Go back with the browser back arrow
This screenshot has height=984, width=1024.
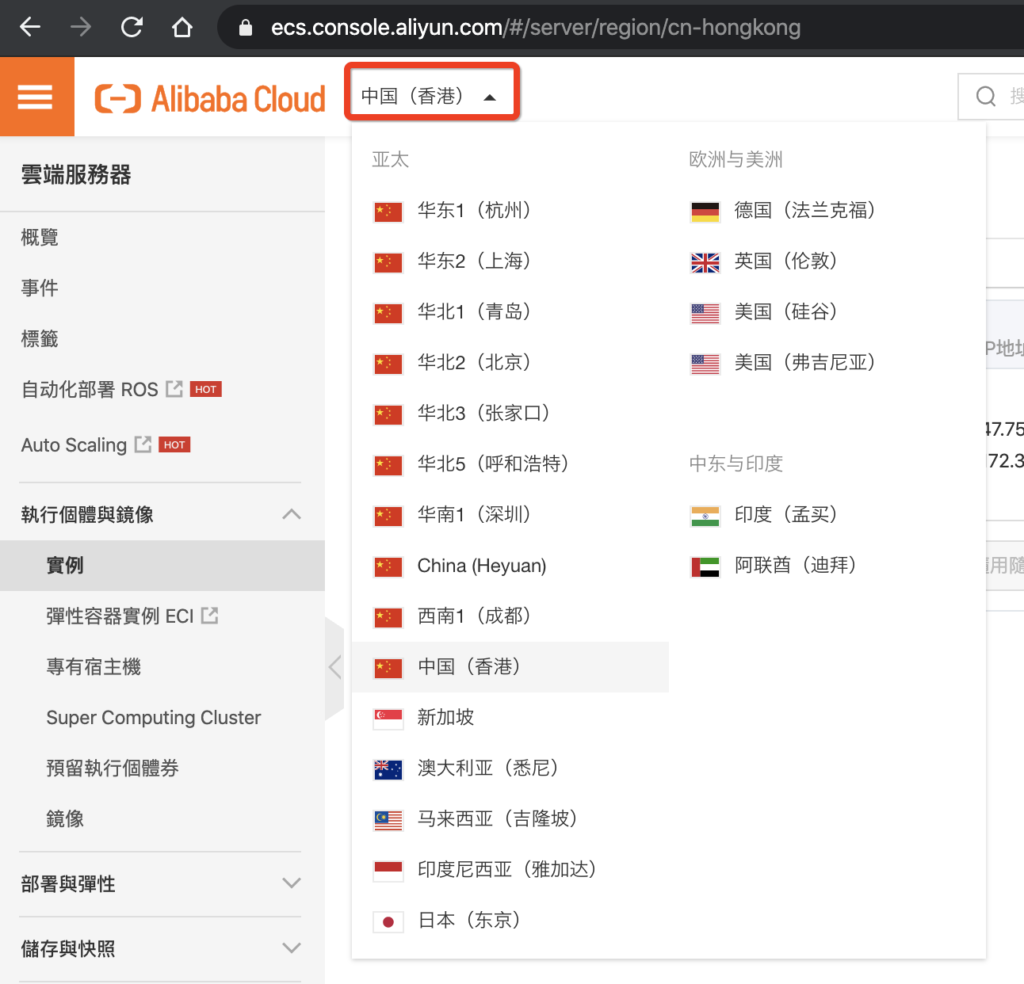coord(30,27)
